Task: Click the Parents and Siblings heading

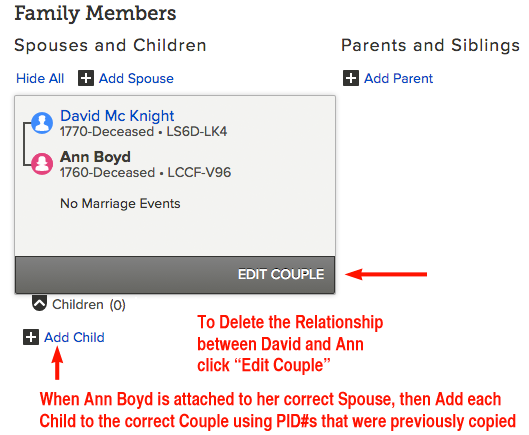Action: (x=430, y=45)
